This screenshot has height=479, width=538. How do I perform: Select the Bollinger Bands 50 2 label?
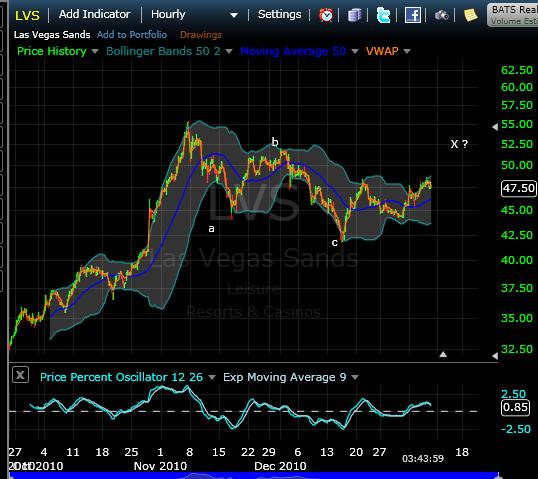click(x=163, y=51)
